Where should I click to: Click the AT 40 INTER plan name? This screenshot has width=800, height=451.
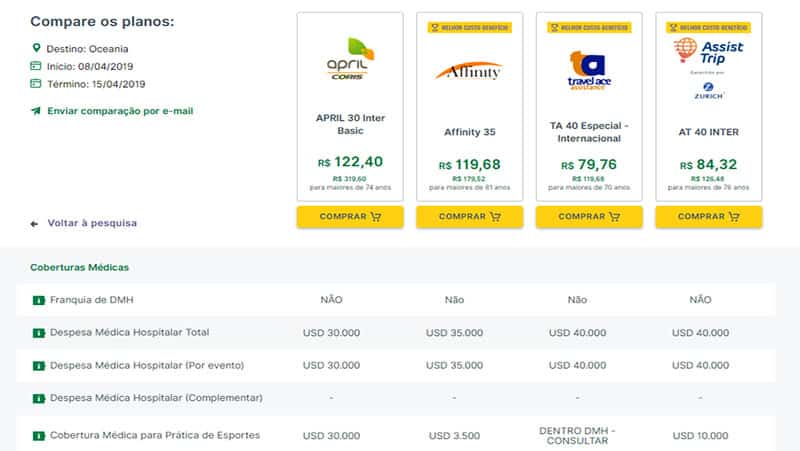click(x=708, y=132)
